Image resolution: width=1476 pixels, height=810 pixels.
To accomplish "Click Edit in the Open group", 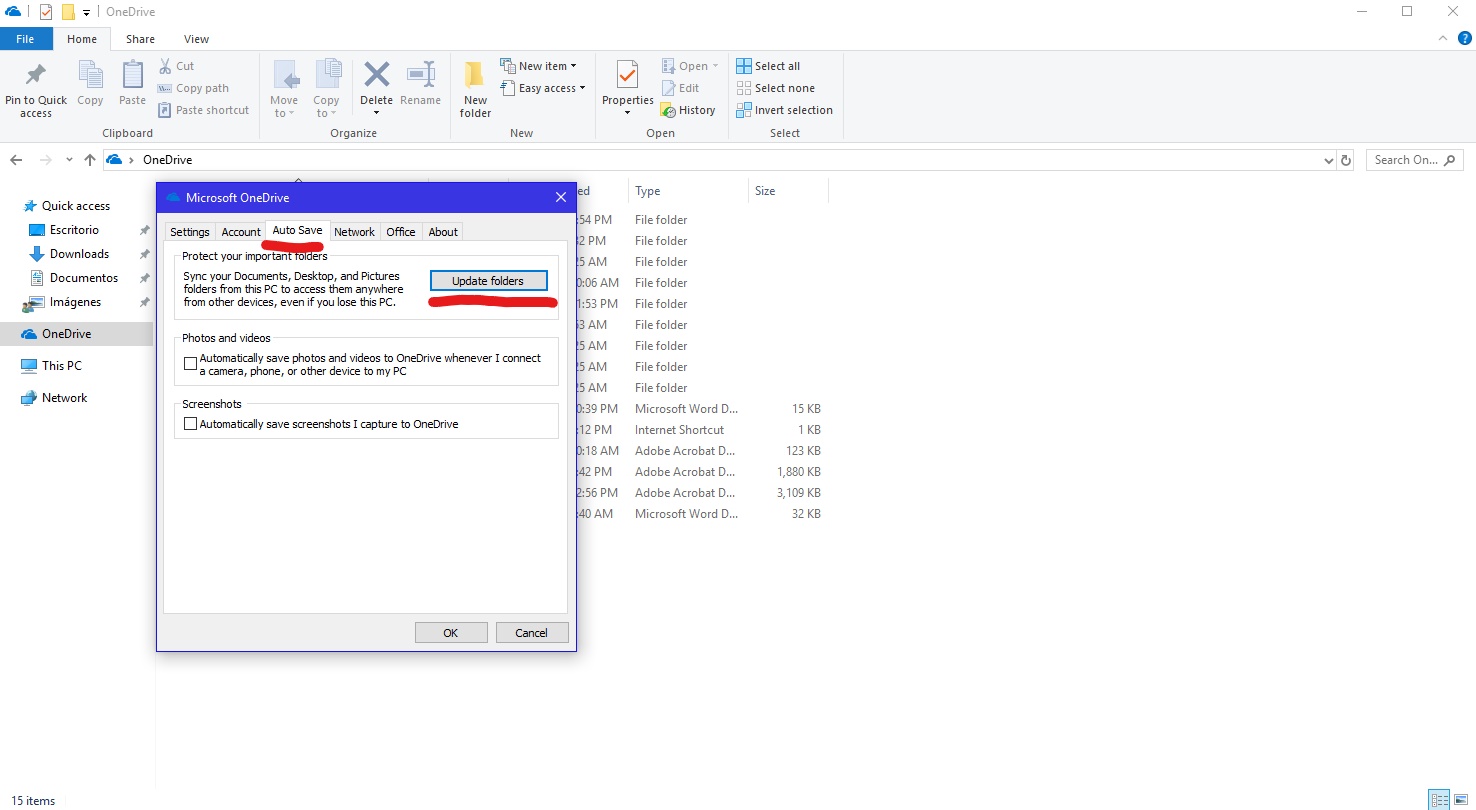I will click(680, 88).
